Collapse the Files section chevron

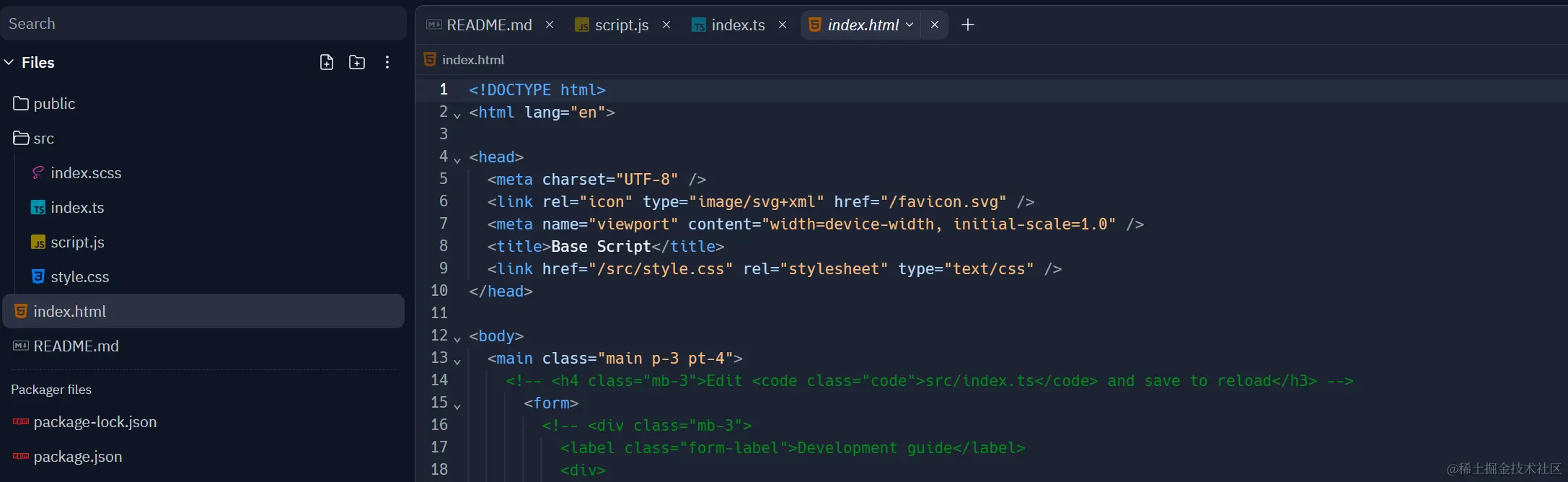tap(9, 63)
